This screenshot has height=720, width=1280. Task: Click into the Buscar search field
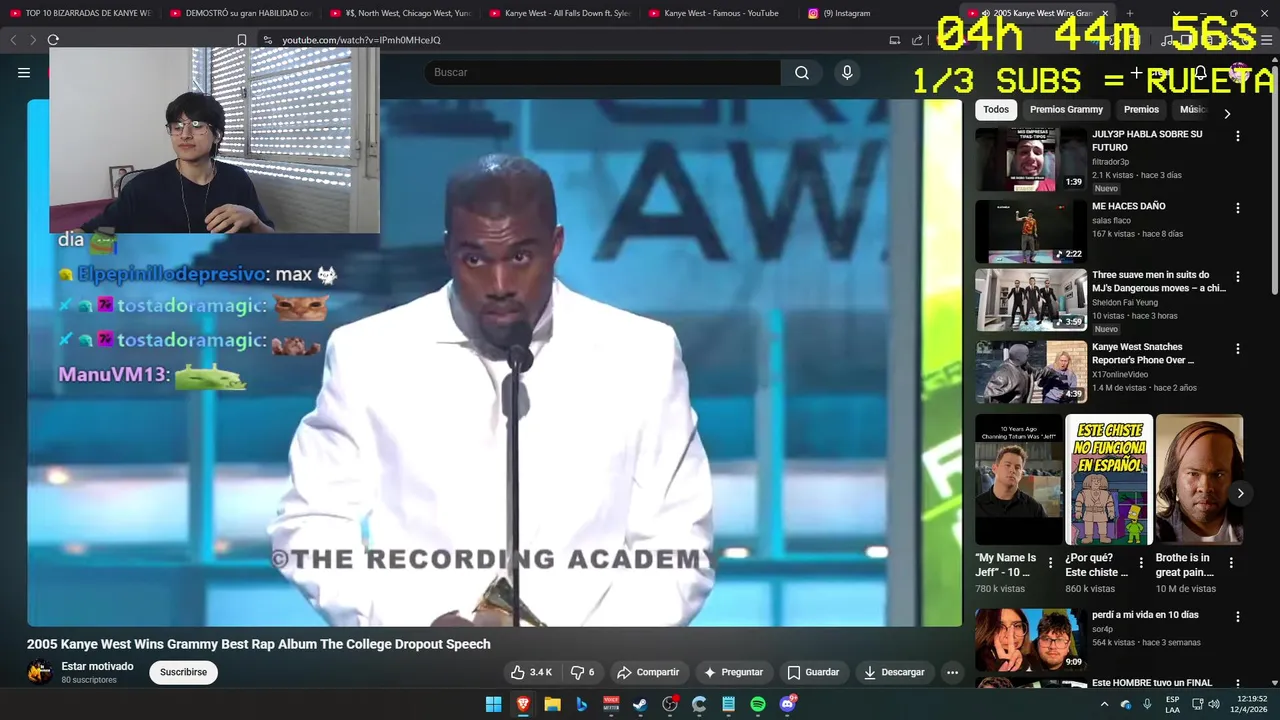pyautogui.click(x=602, y=72)
